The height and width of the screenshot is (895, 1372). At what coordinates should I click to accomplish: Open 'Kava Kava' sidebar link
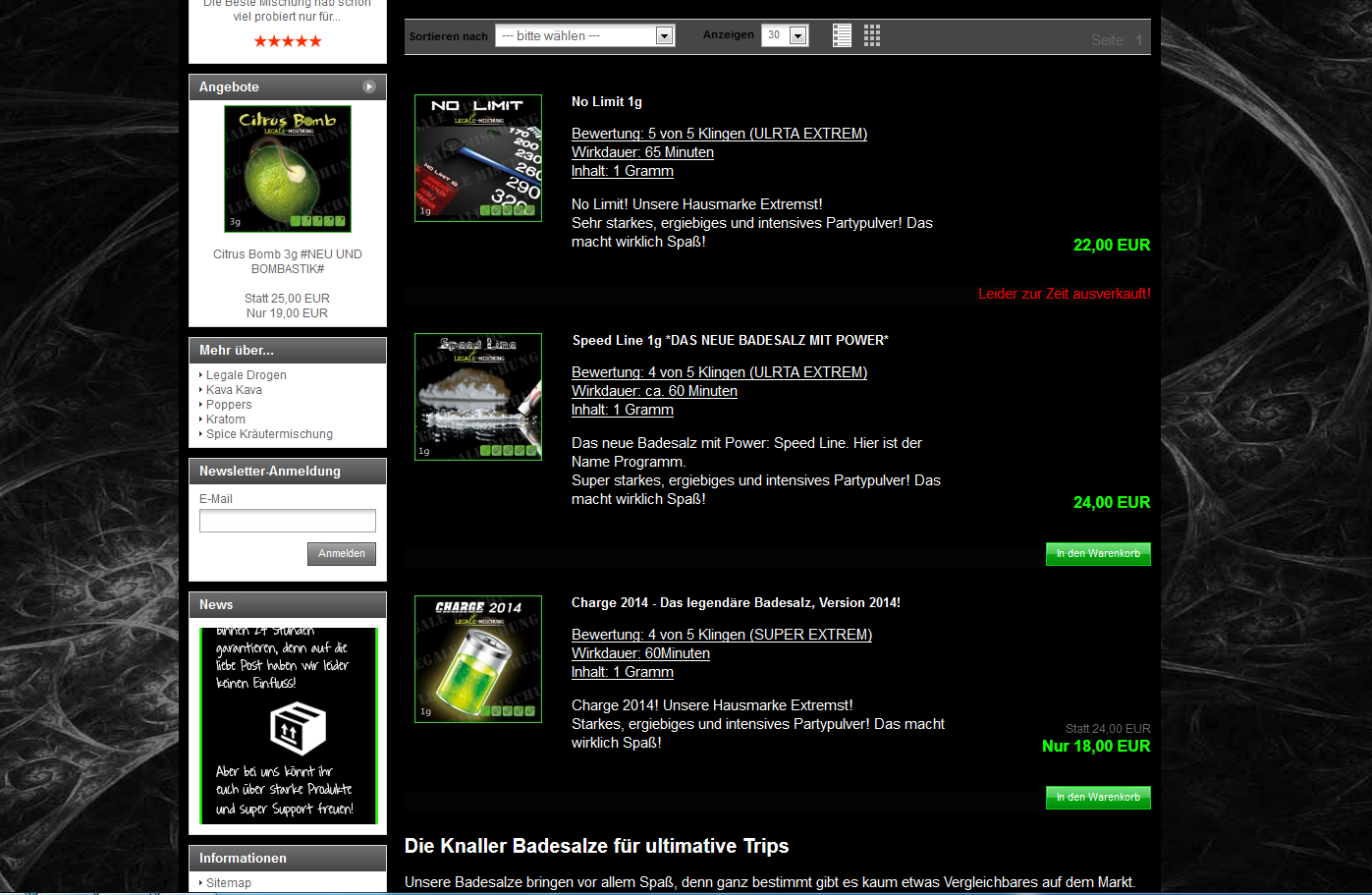pyautogui.click(x=234, y=390)
